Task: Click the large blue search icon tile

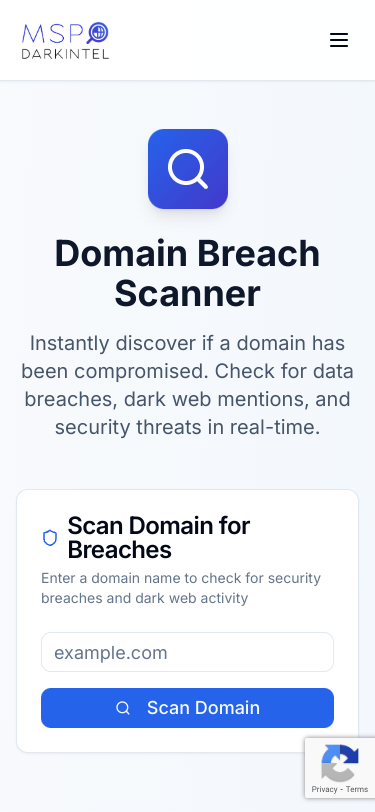Action: (188, 169)
